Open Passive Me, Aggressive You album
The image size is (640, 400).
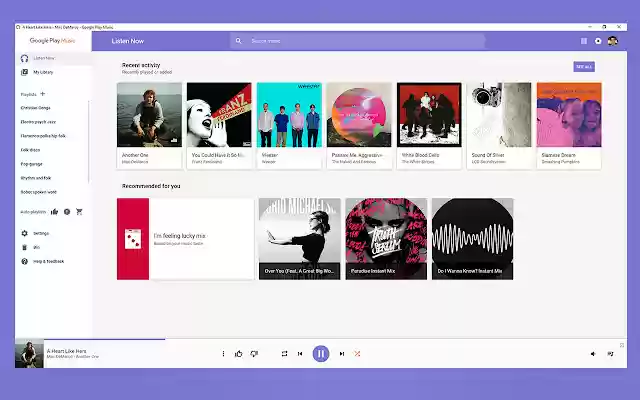359,126
